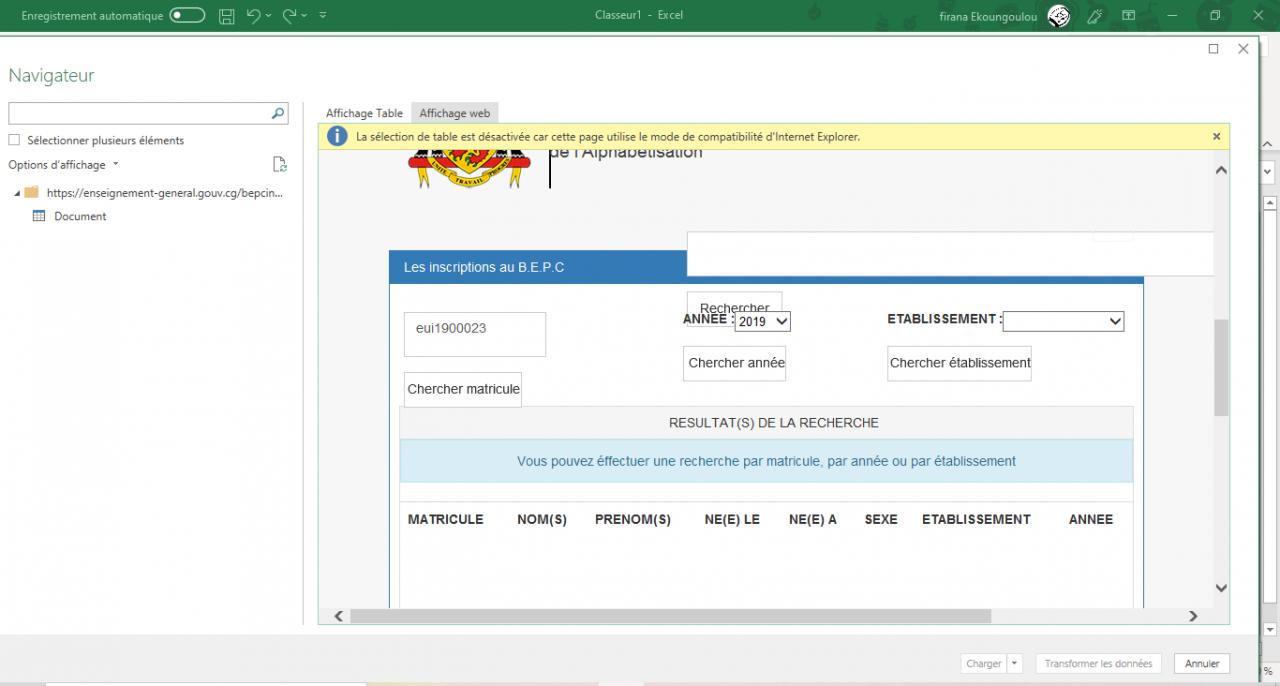The height and width of the screenshot is (686, 1280).
Task: Click the pen-shaped icon in the title bar
Action: [x=1095, y=16]
